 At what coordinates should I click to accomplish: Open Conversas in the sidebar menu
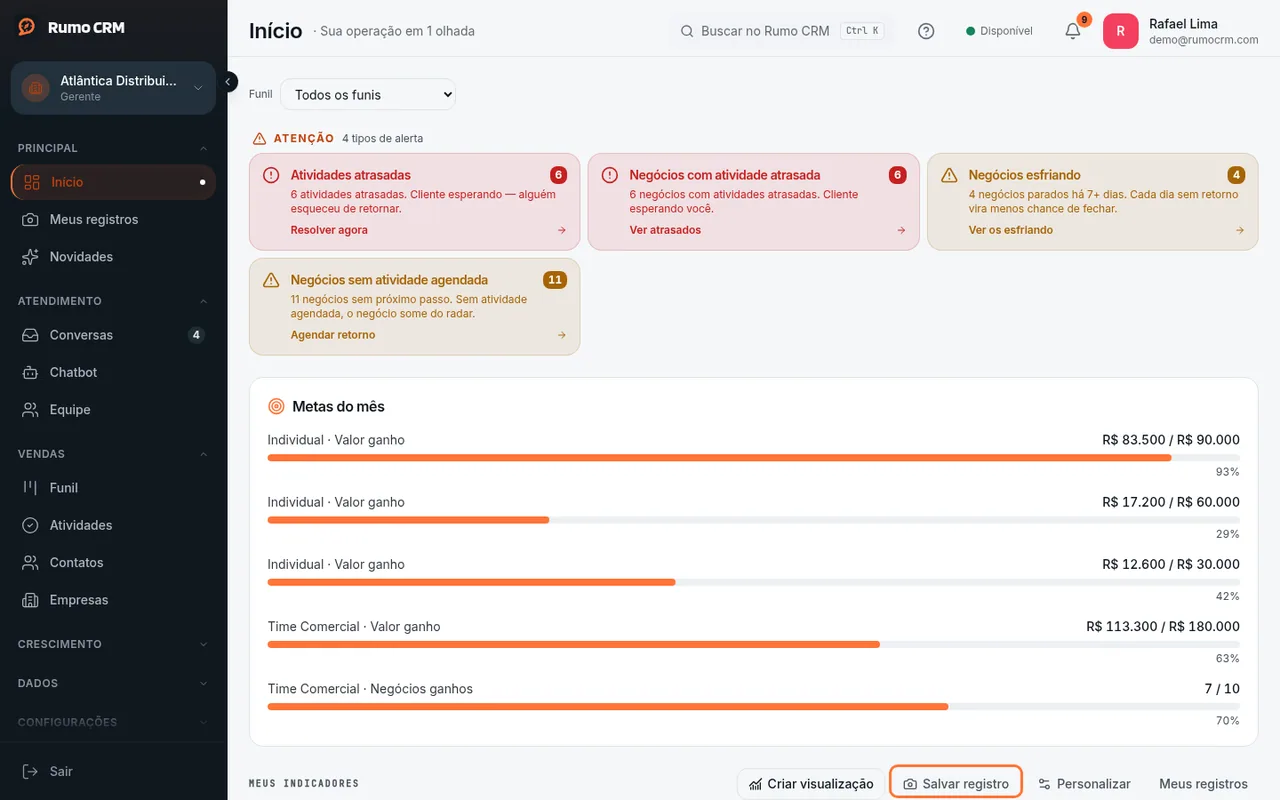[113, 335]
